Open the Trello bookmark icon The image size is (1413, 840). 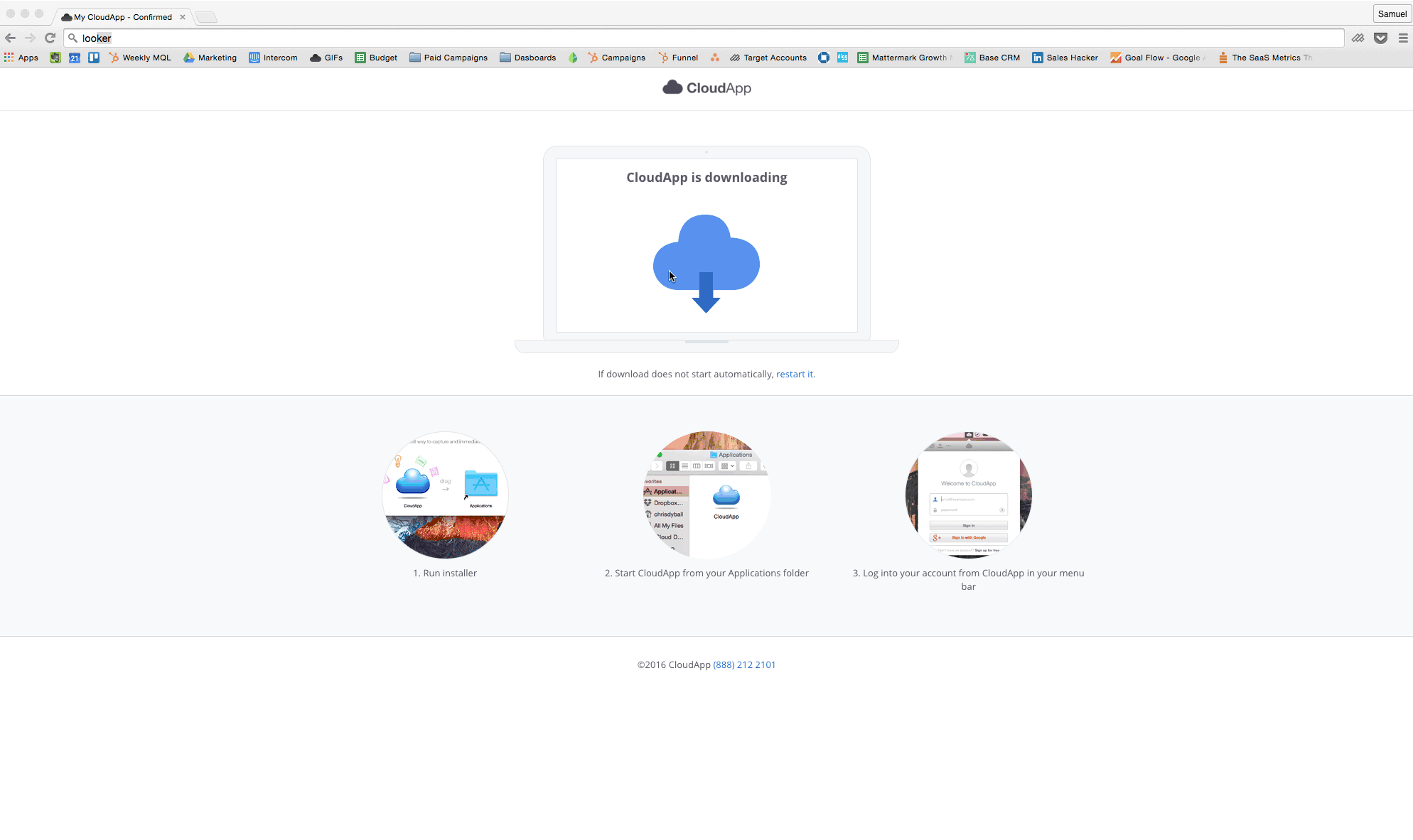tap(94, 58)
